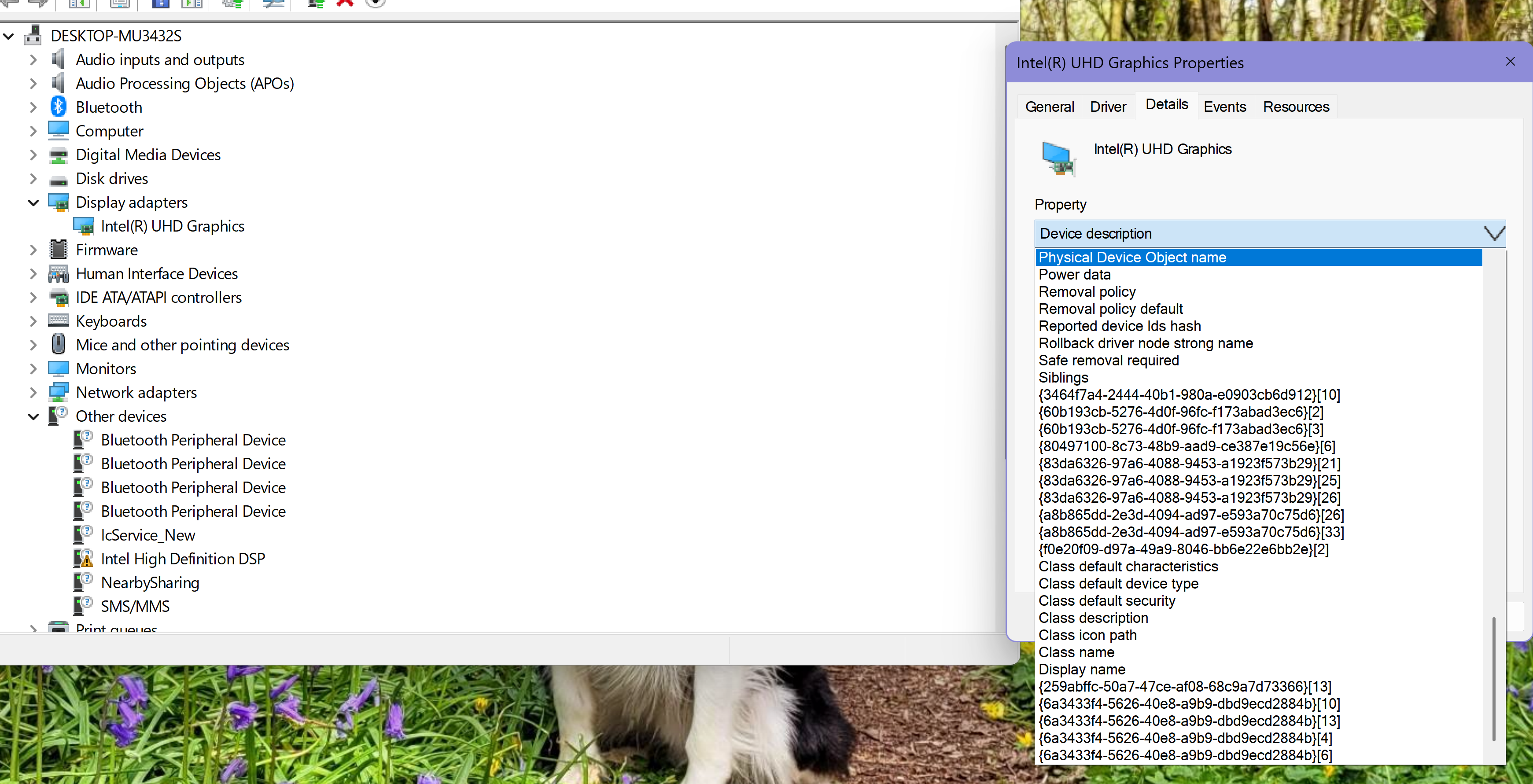Collapse the DESKTOP-MU3432S root node

point(8,36)
